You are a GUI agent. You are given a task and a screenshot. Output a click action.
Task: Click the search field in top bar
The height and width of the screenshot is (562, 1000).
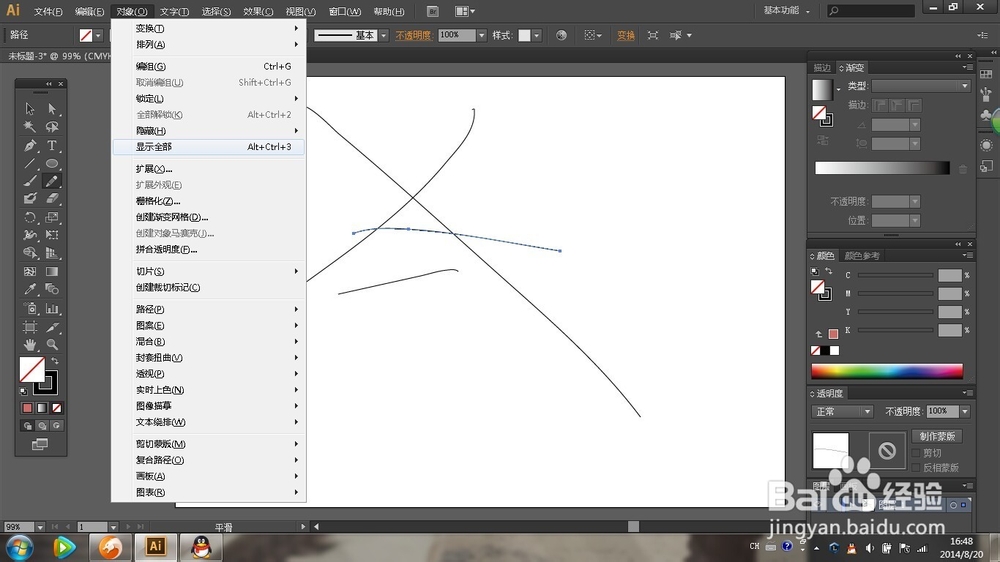pyautogui.click(x=871, y=11)
